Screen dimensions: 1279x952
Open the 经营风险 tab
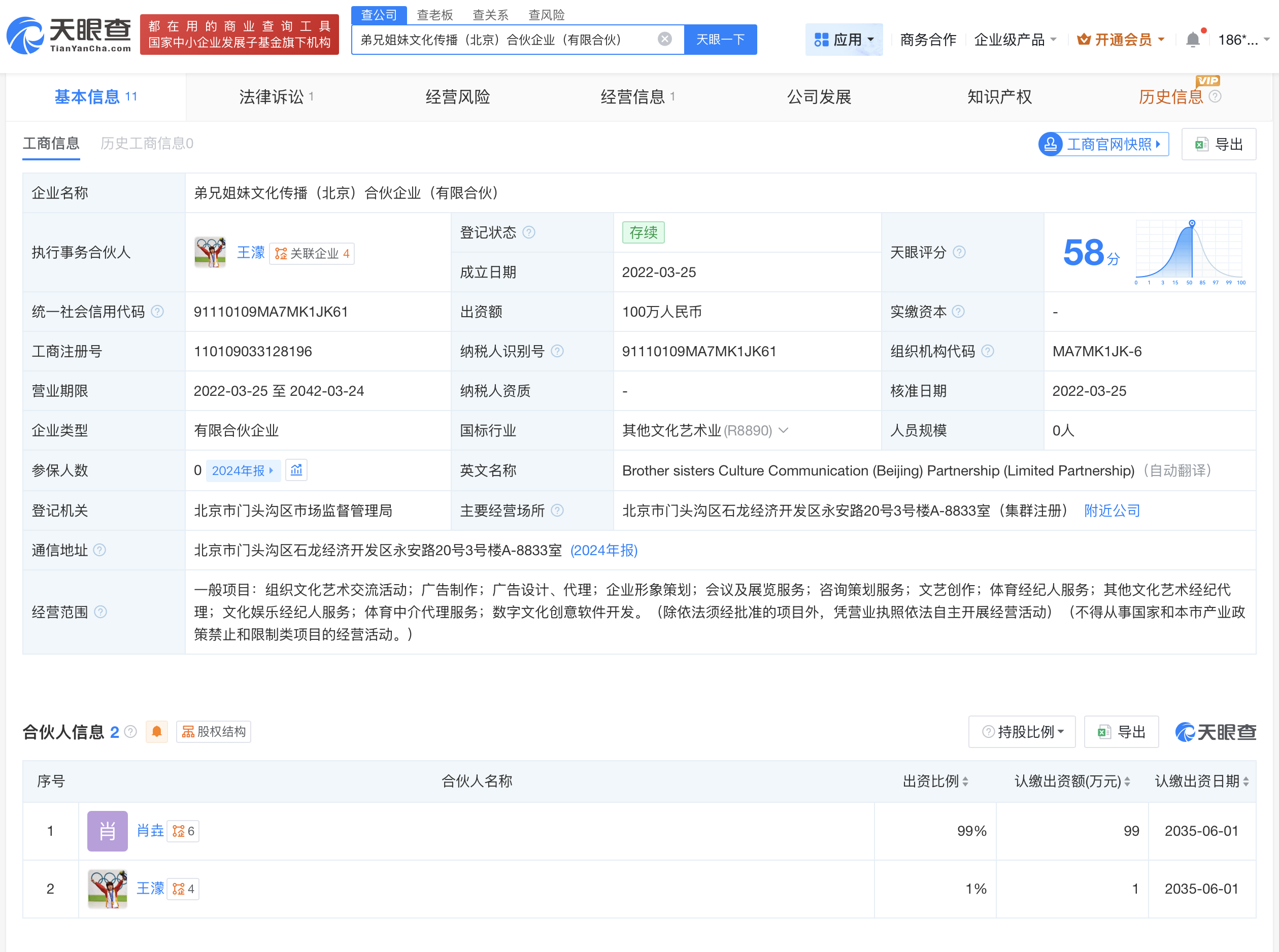(x=458, y=96)
